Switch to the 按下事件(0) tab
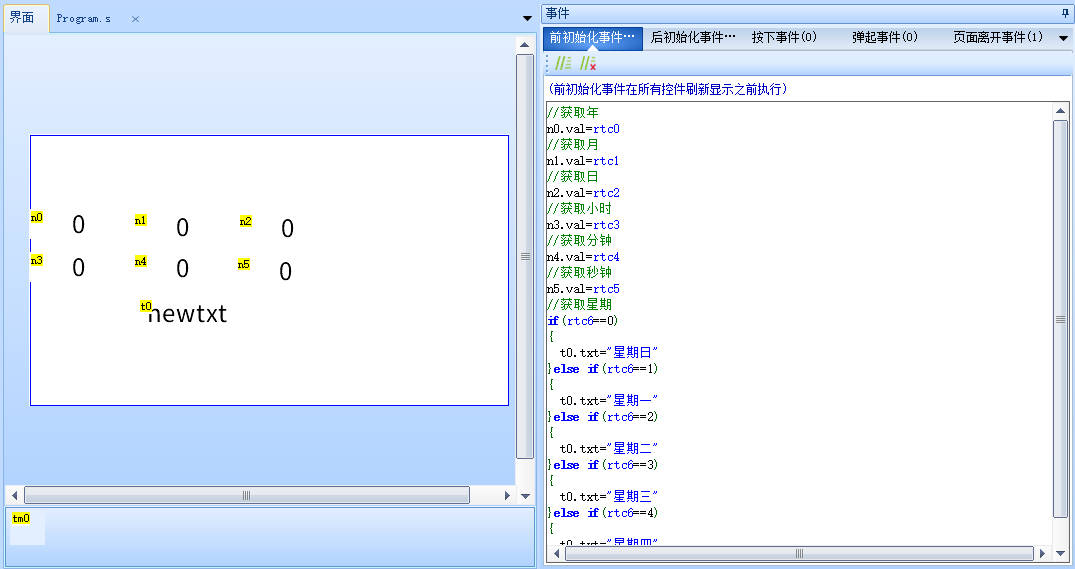 (x=784, y=38)
